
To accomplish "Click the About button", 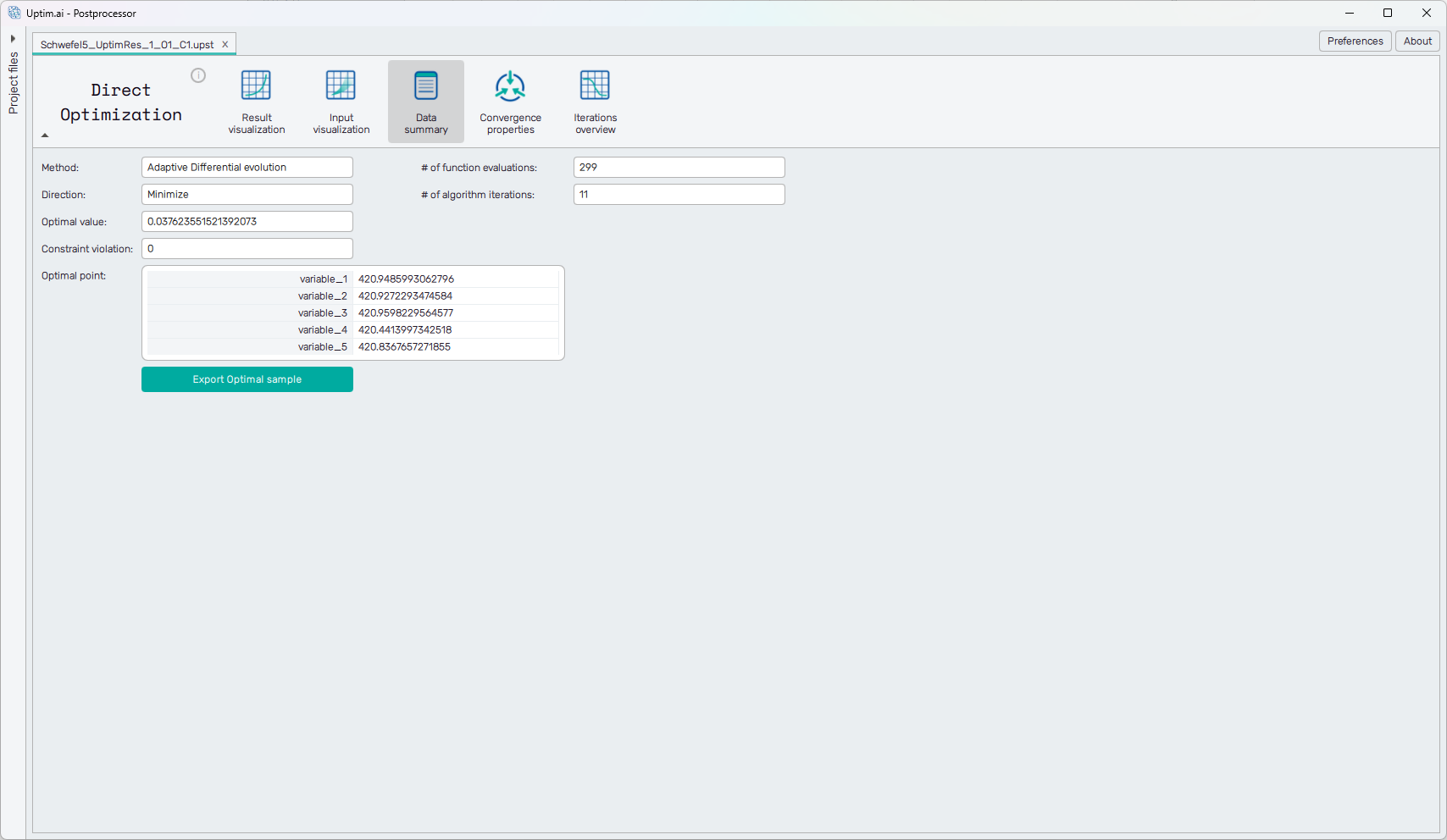I will (1417, 41).
